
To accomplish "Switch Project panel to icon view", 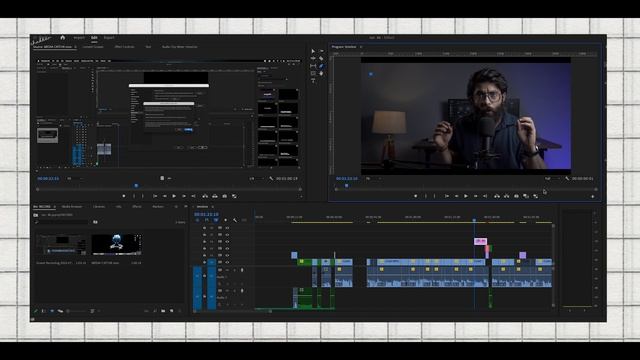I will 52,311.
